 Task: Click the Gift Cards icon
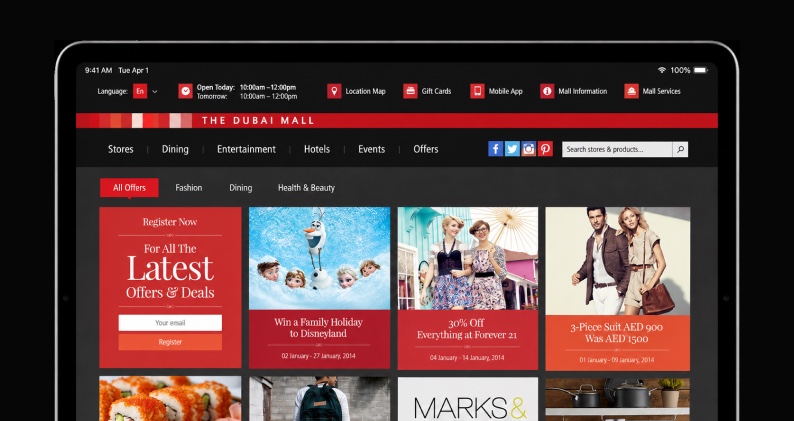(x=410, y=91)
